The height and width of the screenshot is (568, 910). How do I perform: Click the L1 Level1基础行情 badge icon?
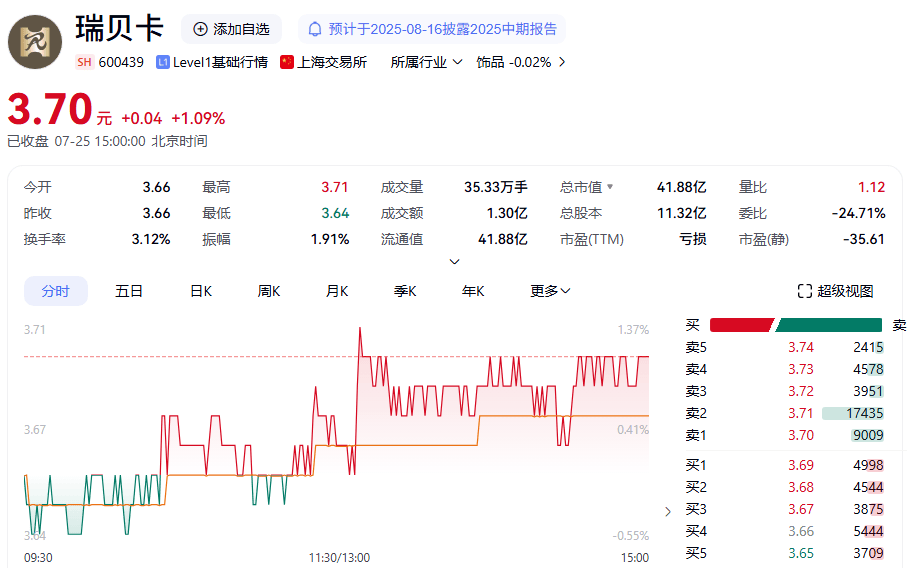pos(162,62)
